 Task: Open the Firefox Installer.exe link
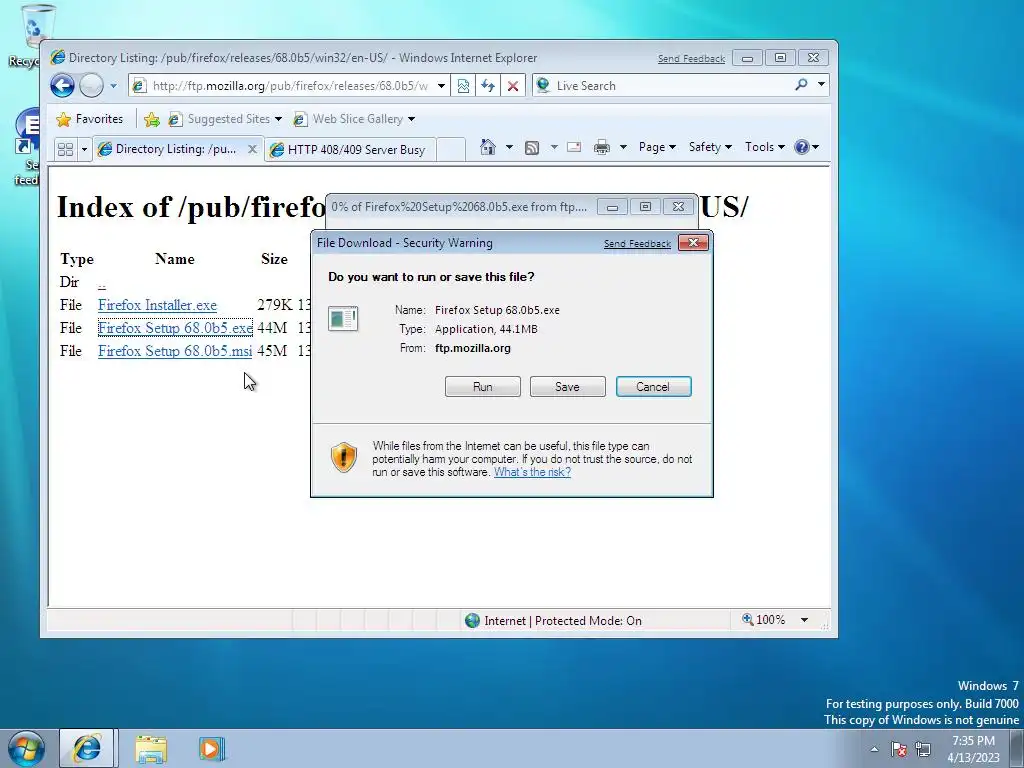157,305
